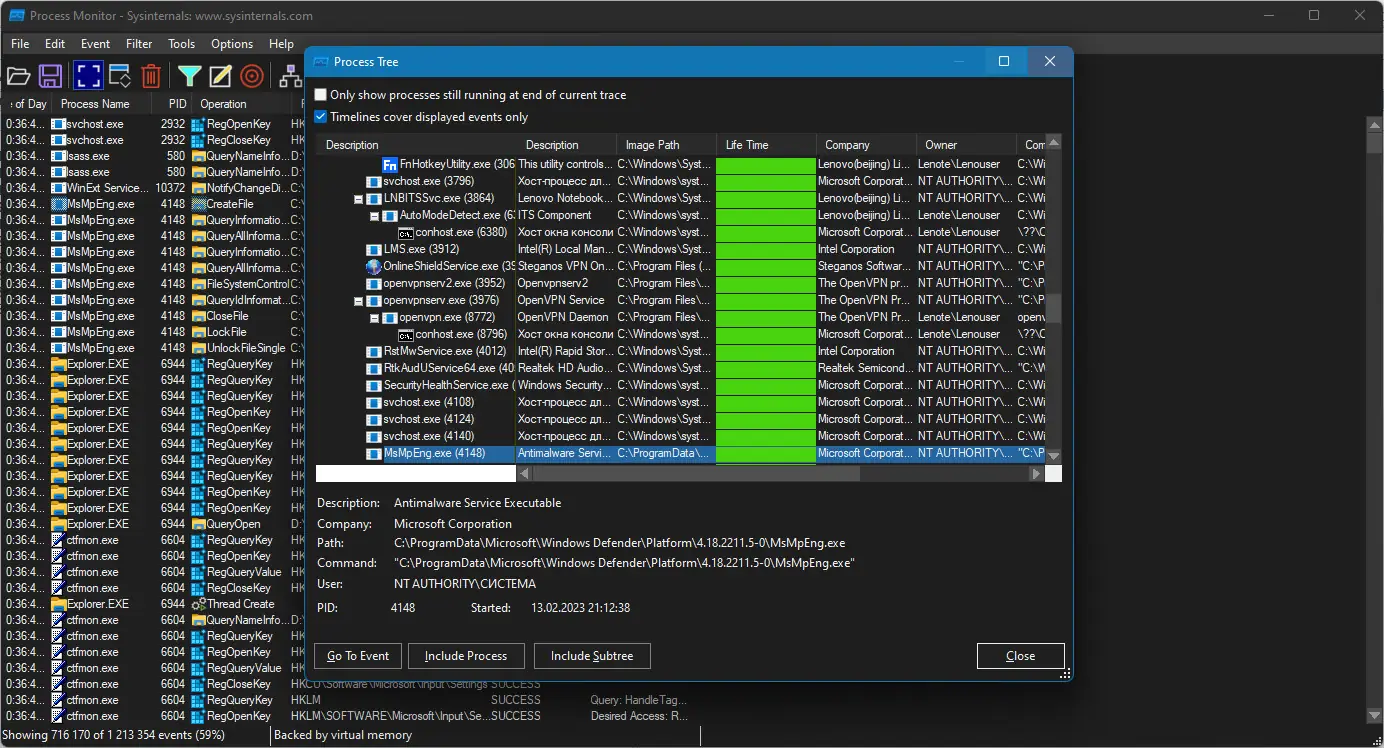Open a saved capture with the folder icon

point(18,76)
